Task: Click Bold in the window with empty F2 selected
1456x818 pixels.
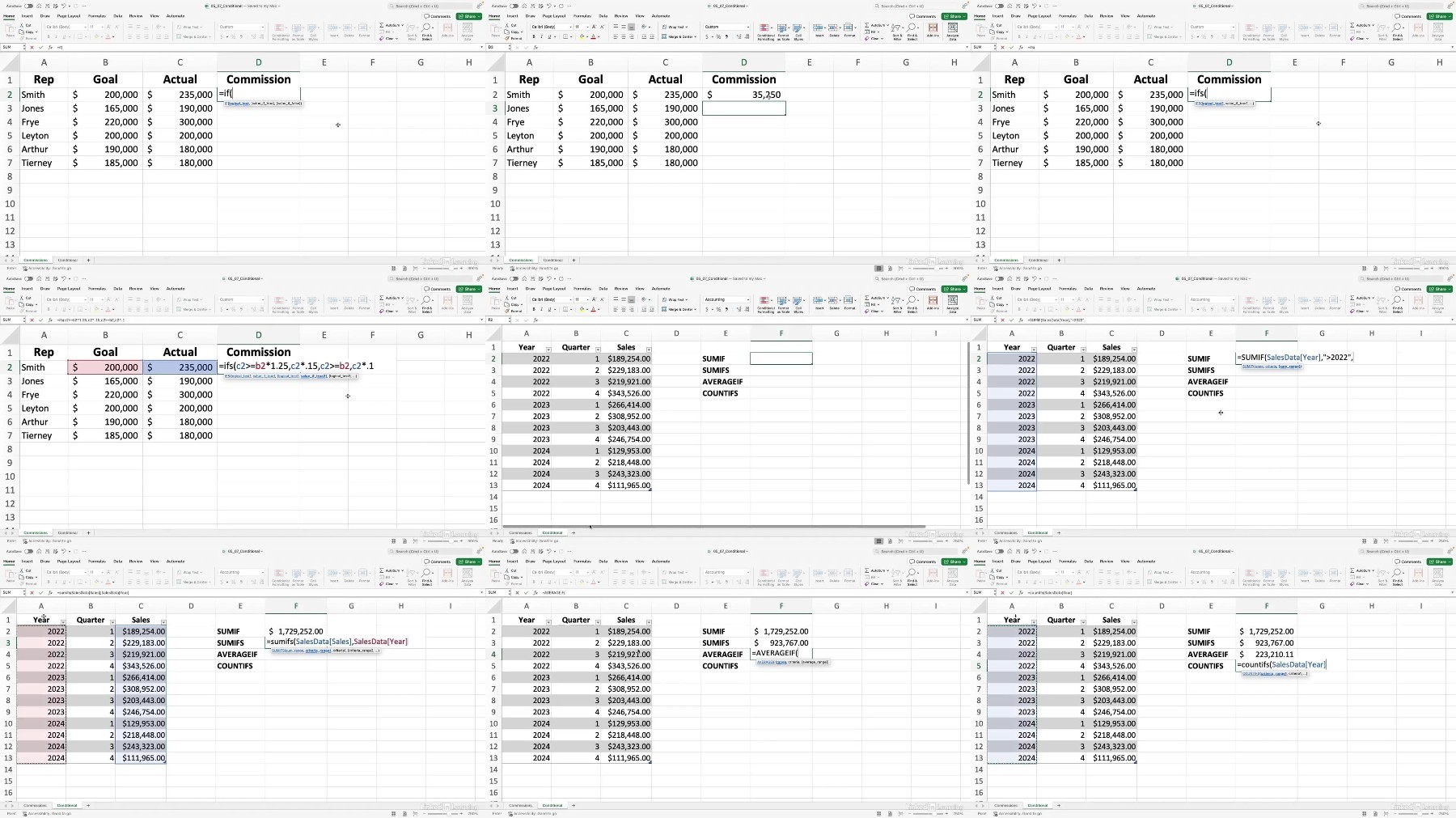Action: coord(534,309)
